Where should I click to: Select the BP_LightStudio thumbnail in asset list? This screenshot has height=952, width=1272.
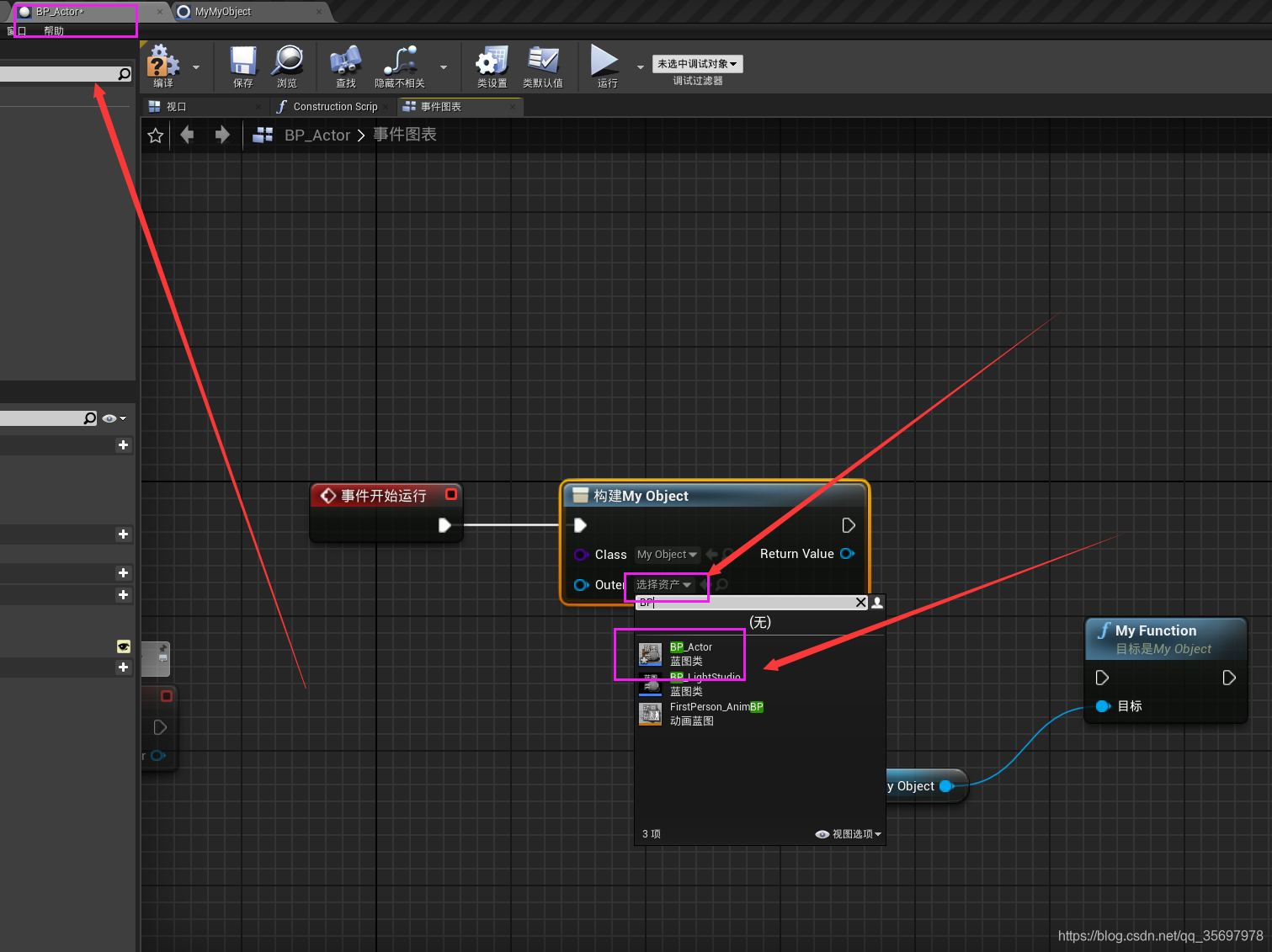click(x=651, y=684)
